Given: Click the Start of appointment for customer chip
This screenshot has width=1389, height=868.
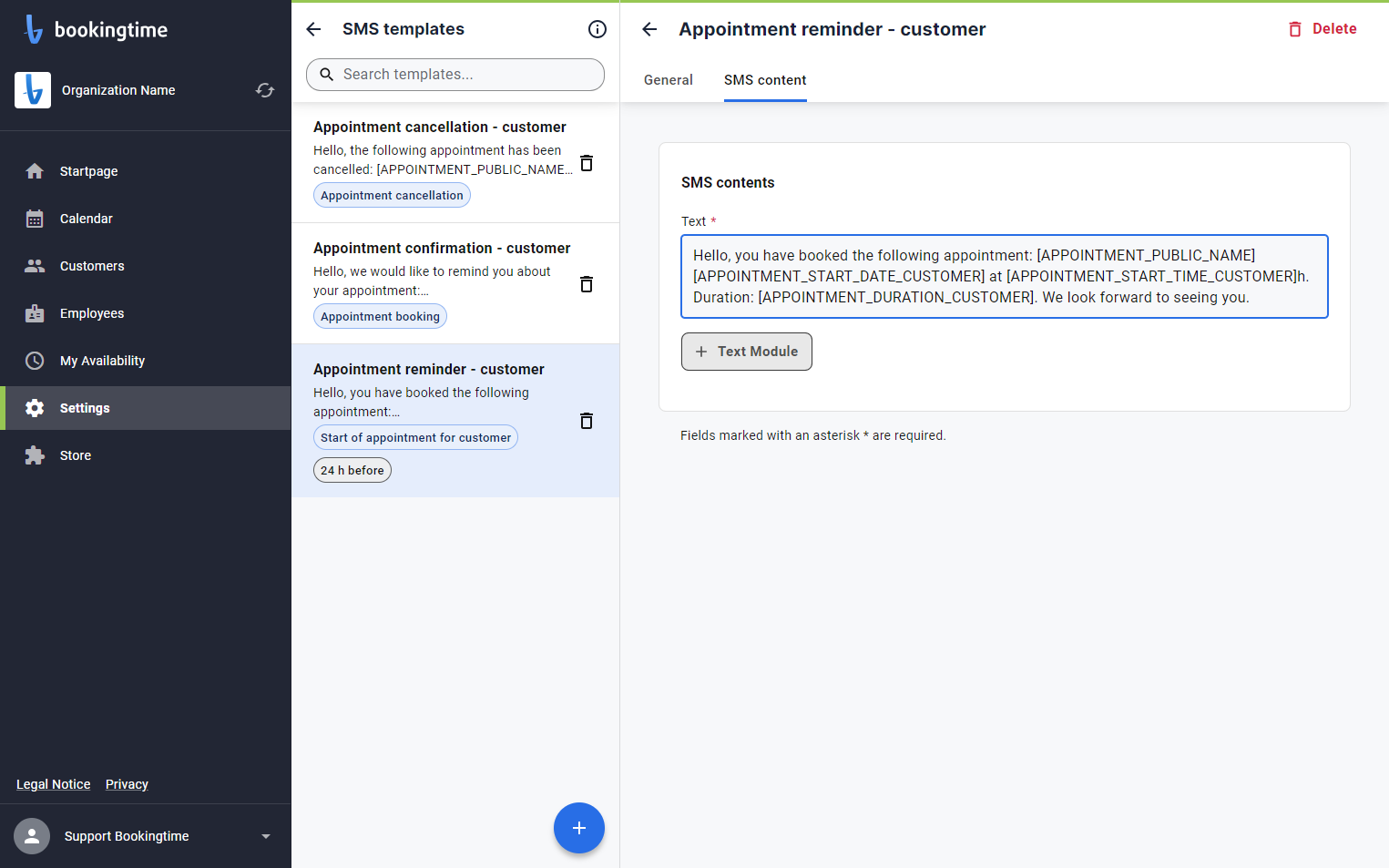Looking at the screenshot, I should [415, 437].
